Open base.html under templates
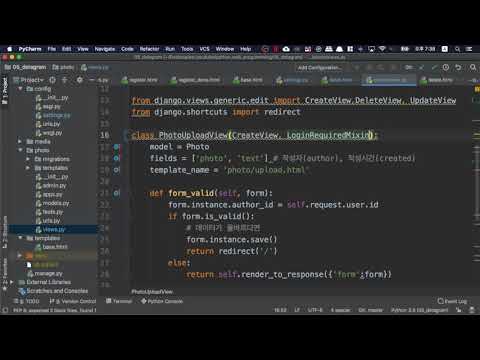The image size is (480, 360). click(x=51, y=247)
